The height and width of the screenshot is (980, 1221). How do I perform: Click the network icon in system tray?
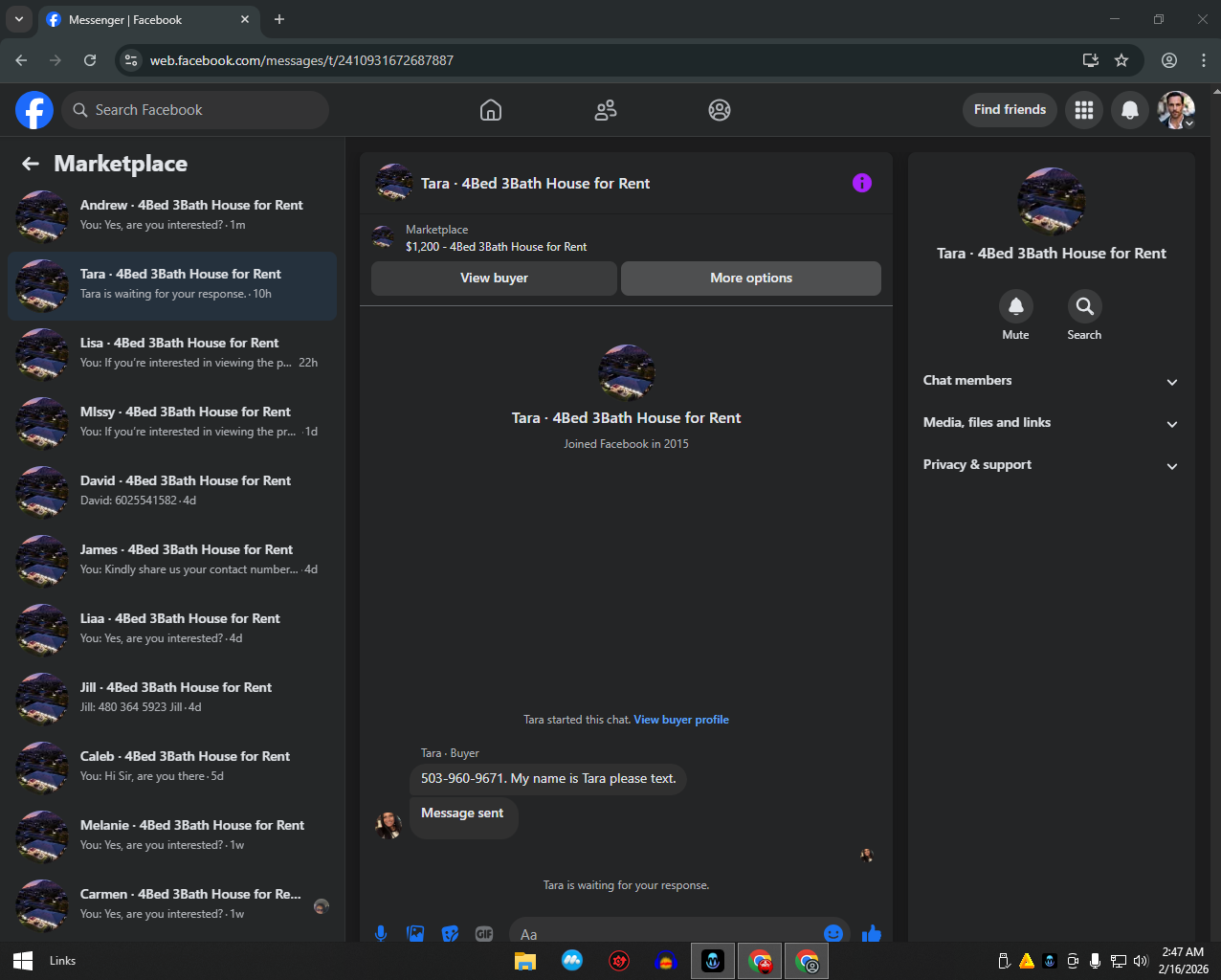click(x=1118, y=961)
